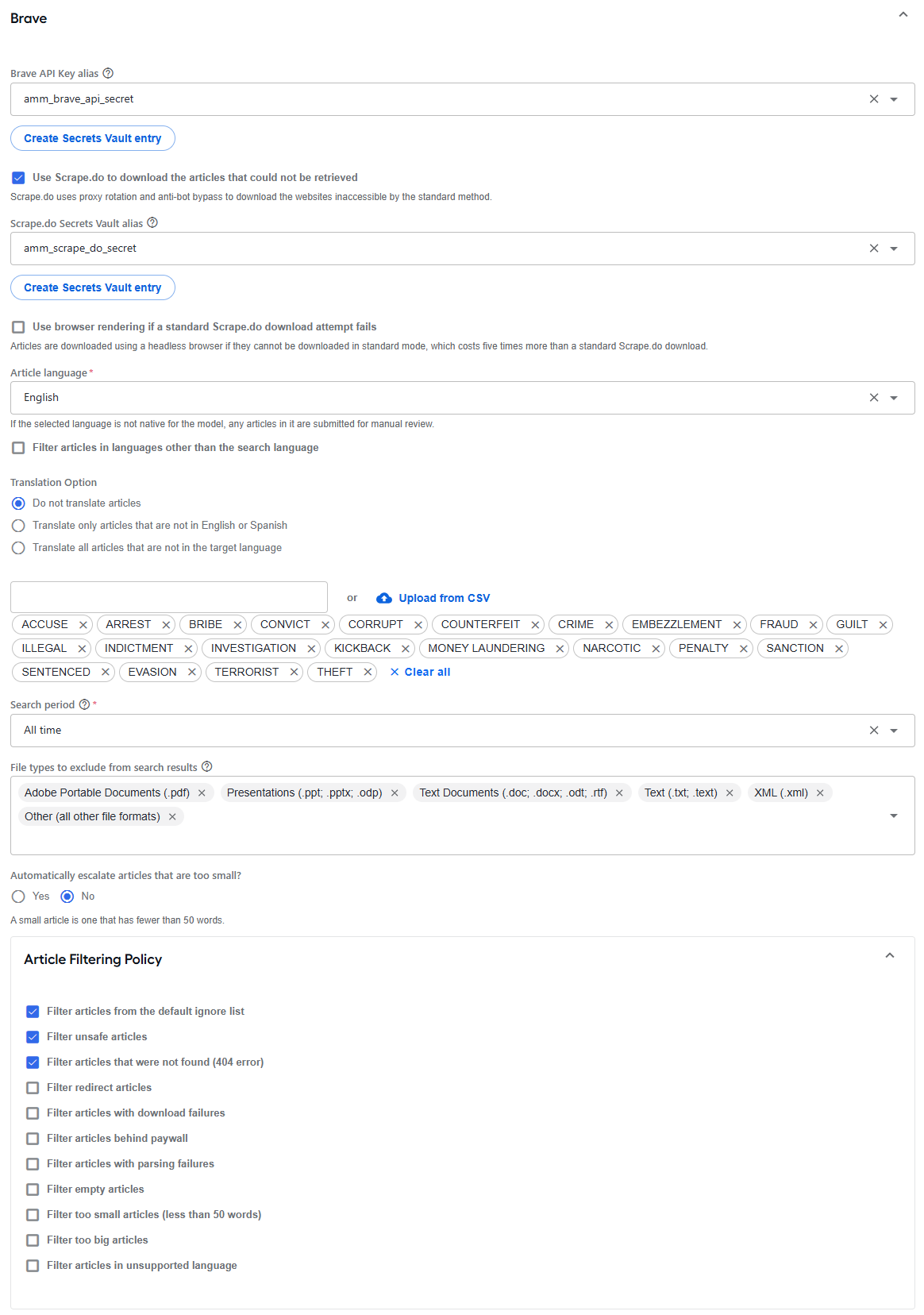Click the Upload from CSV cloud icon
924x1315 pixels.
[x=384, y=598]
